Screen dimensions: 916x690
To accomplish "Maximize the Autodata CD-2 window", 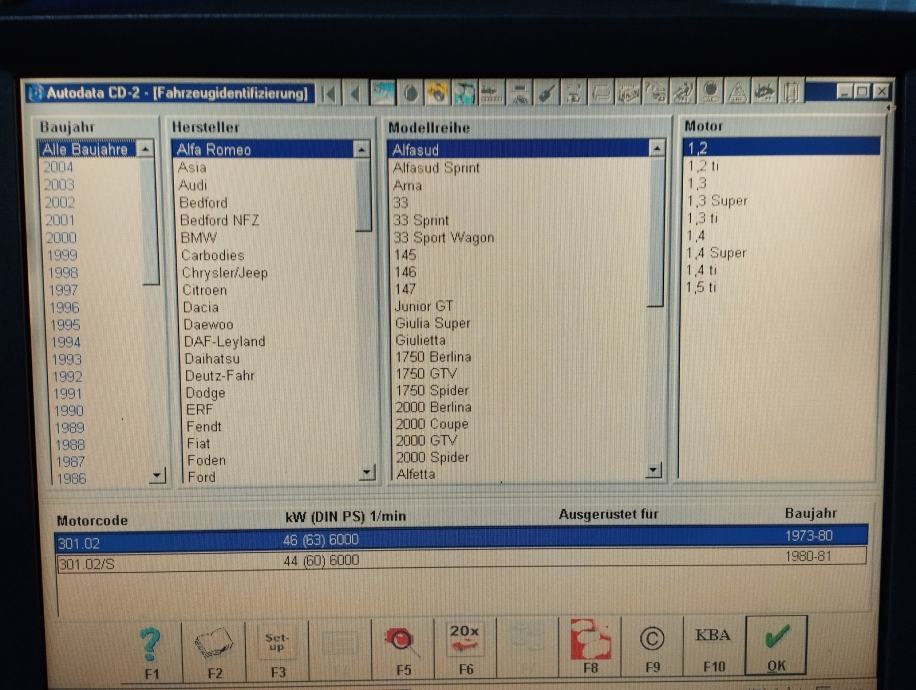I will [x=862, y=92].
